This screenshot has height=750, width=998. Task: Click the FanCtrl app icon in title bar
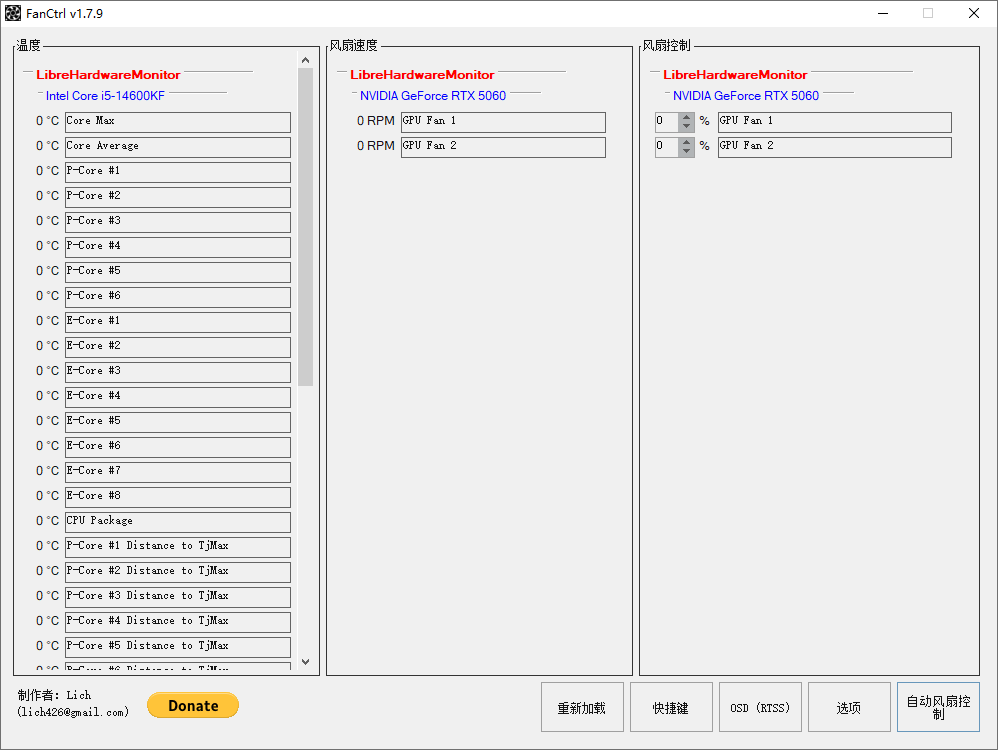(13, 14)
